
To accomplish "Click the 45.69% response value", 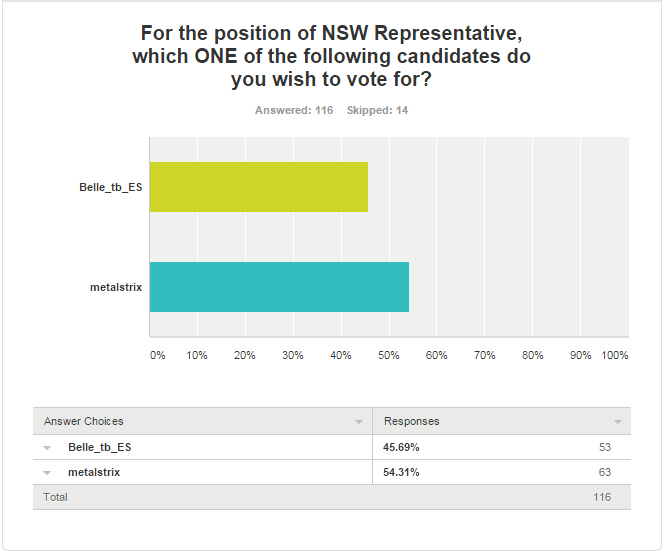I will pos(401,447).
